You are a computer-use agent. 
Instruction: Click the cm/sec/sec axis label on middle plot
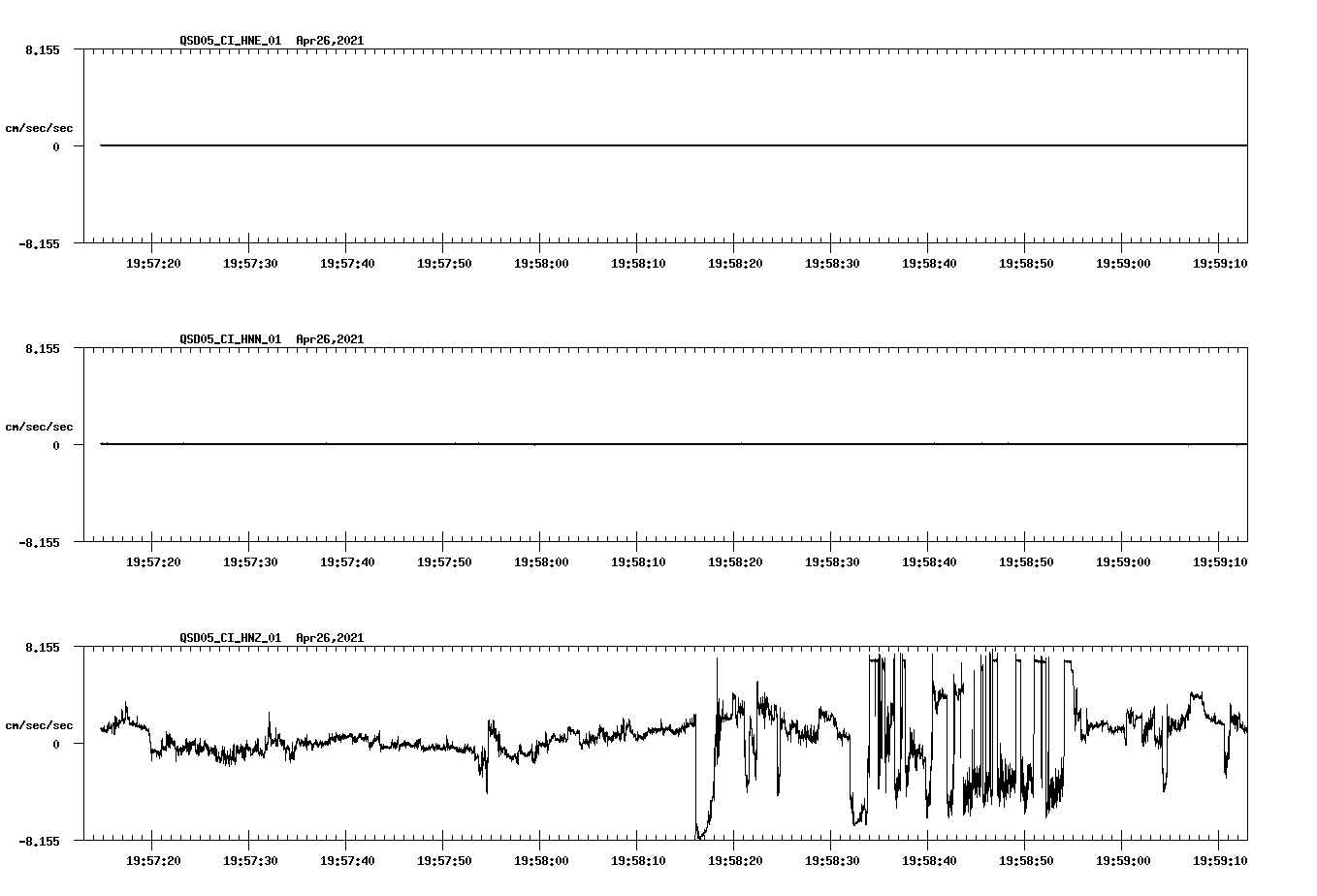tap(40, 426)
